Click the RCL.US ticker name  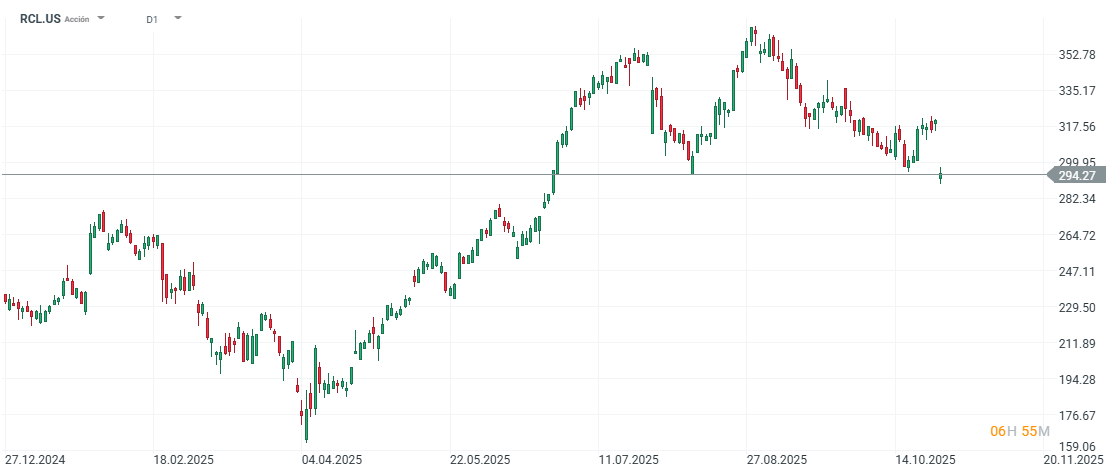tap(40, 18)
